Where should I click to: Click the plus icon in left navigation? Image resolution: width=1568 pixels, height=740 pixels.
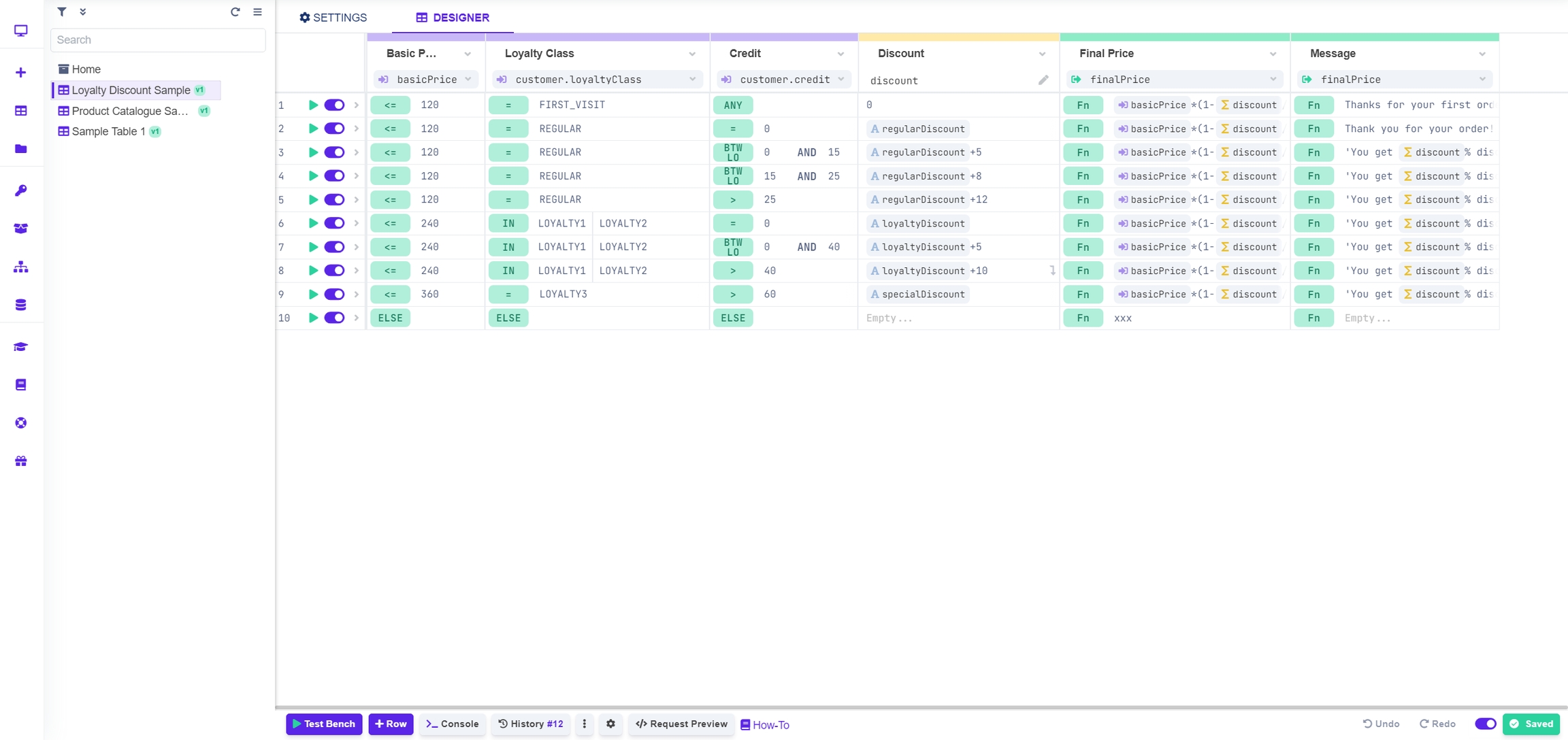tap(21, 73)
